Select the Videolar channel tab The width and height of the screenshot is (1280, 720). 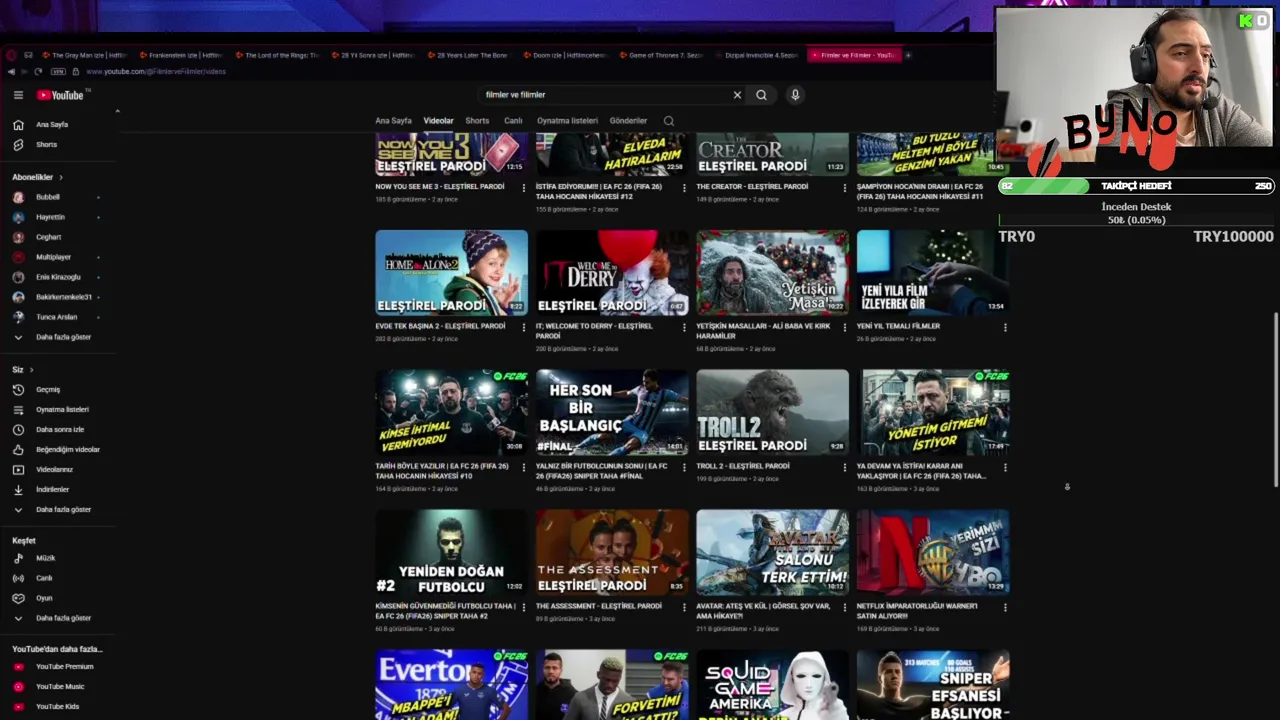[438, 121]
